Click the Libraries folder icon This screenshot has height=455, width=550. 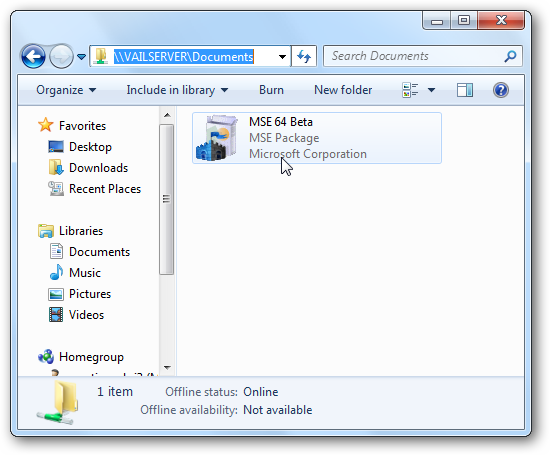[46, 231]
